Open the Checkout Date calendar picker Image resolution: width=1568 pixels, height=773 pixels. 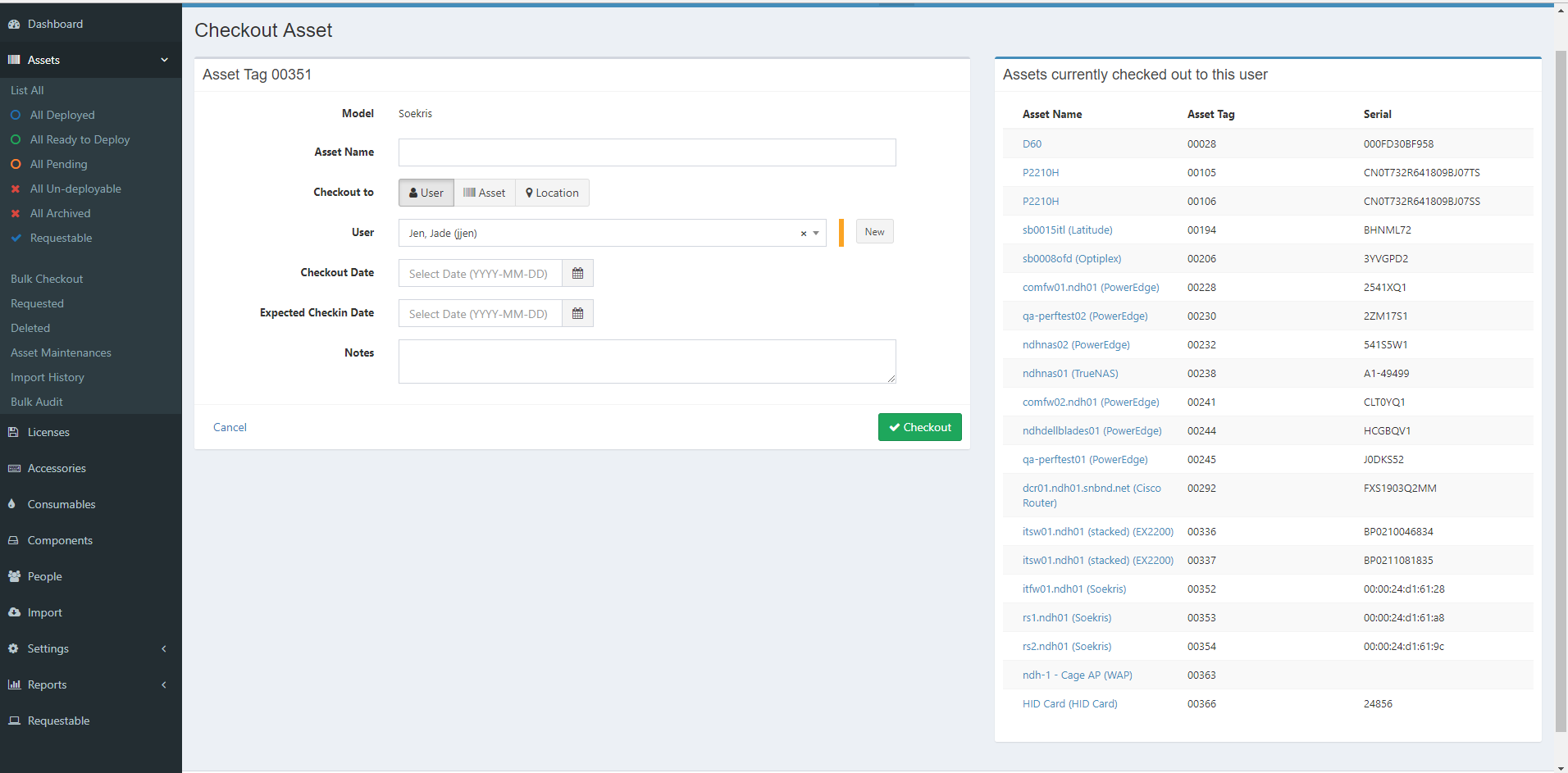point(577,273)
